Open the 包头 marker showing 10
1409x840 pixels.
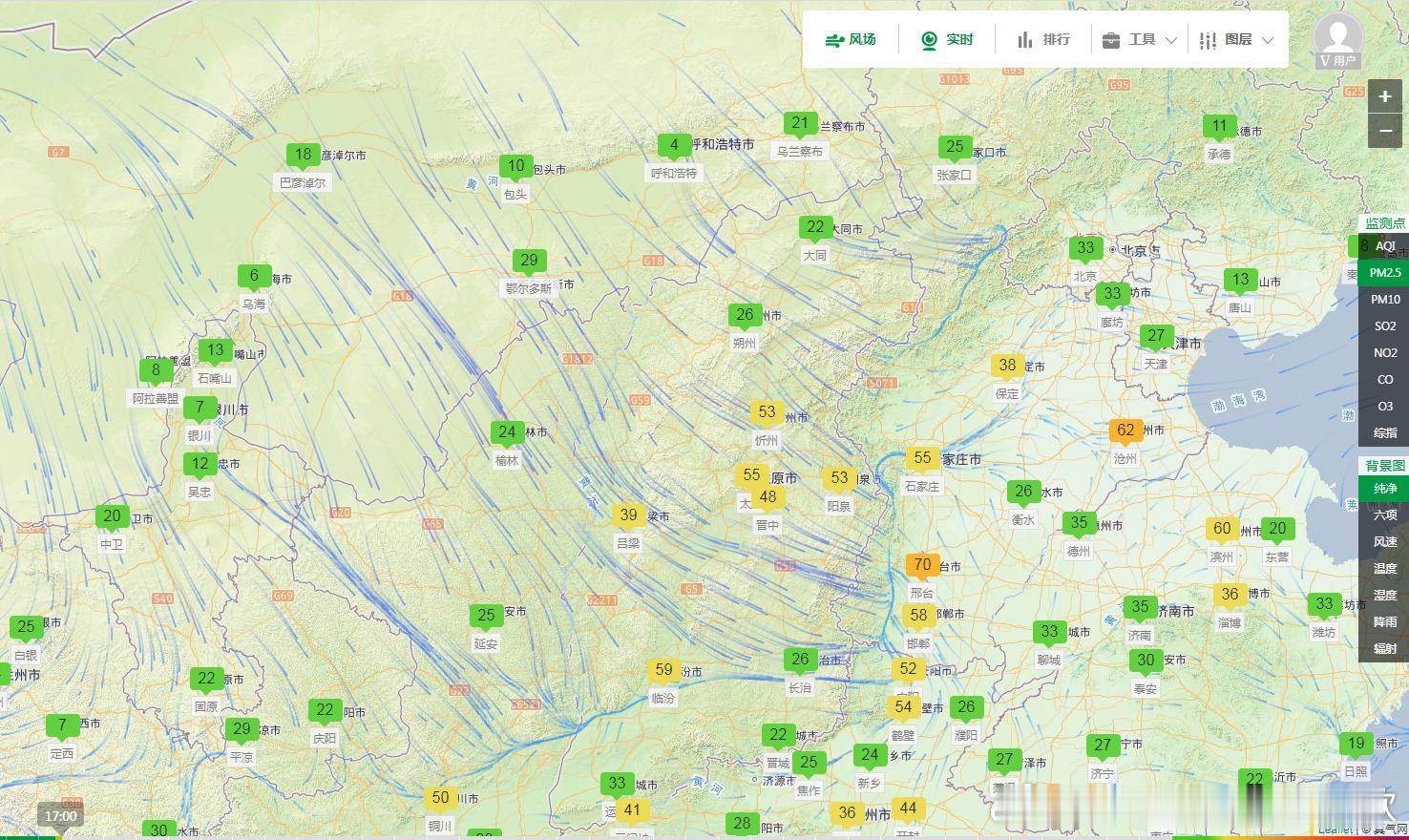pos(515,167)
